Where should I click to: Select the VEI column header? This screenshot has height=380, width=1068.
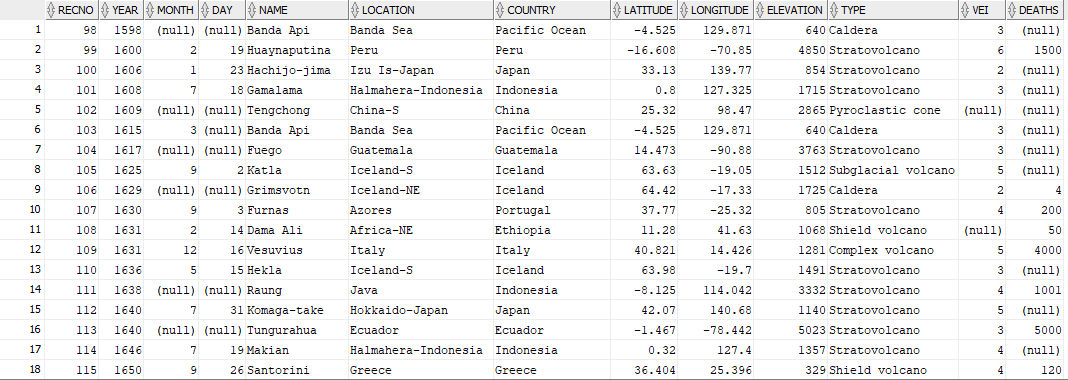[x=982, y=10]
